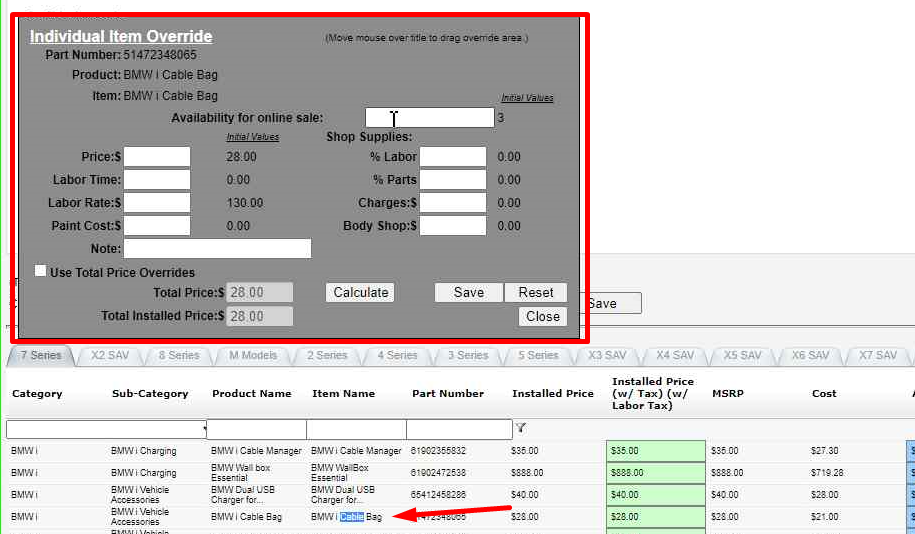Go to the M Models tab
Image resolution: width=915 pixels, height=534 pixels.
(x=253, y=355)
